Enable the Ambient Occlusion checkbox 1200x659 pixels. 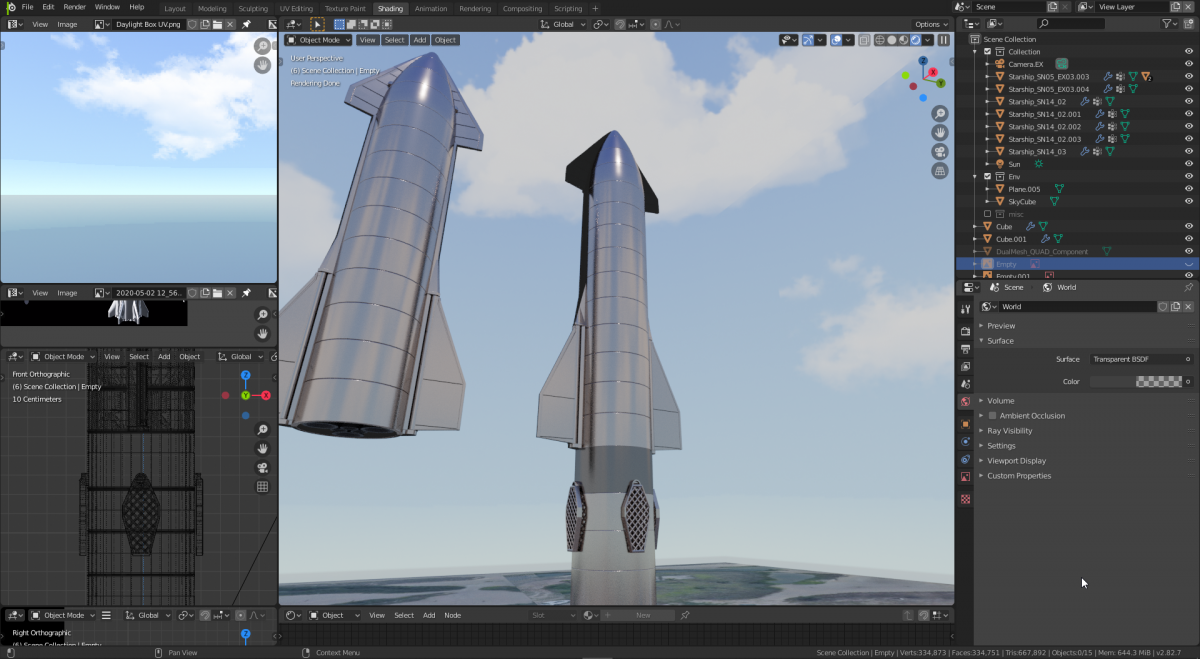[992, 416]
